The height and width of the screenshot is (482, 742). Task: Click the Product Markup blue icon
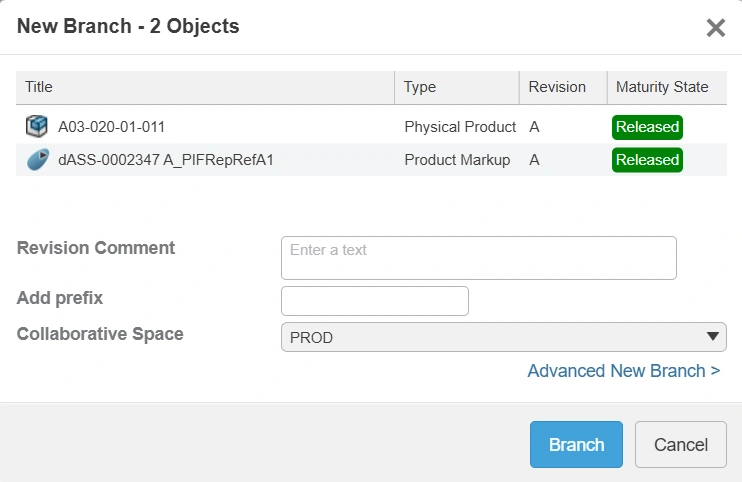37,160
